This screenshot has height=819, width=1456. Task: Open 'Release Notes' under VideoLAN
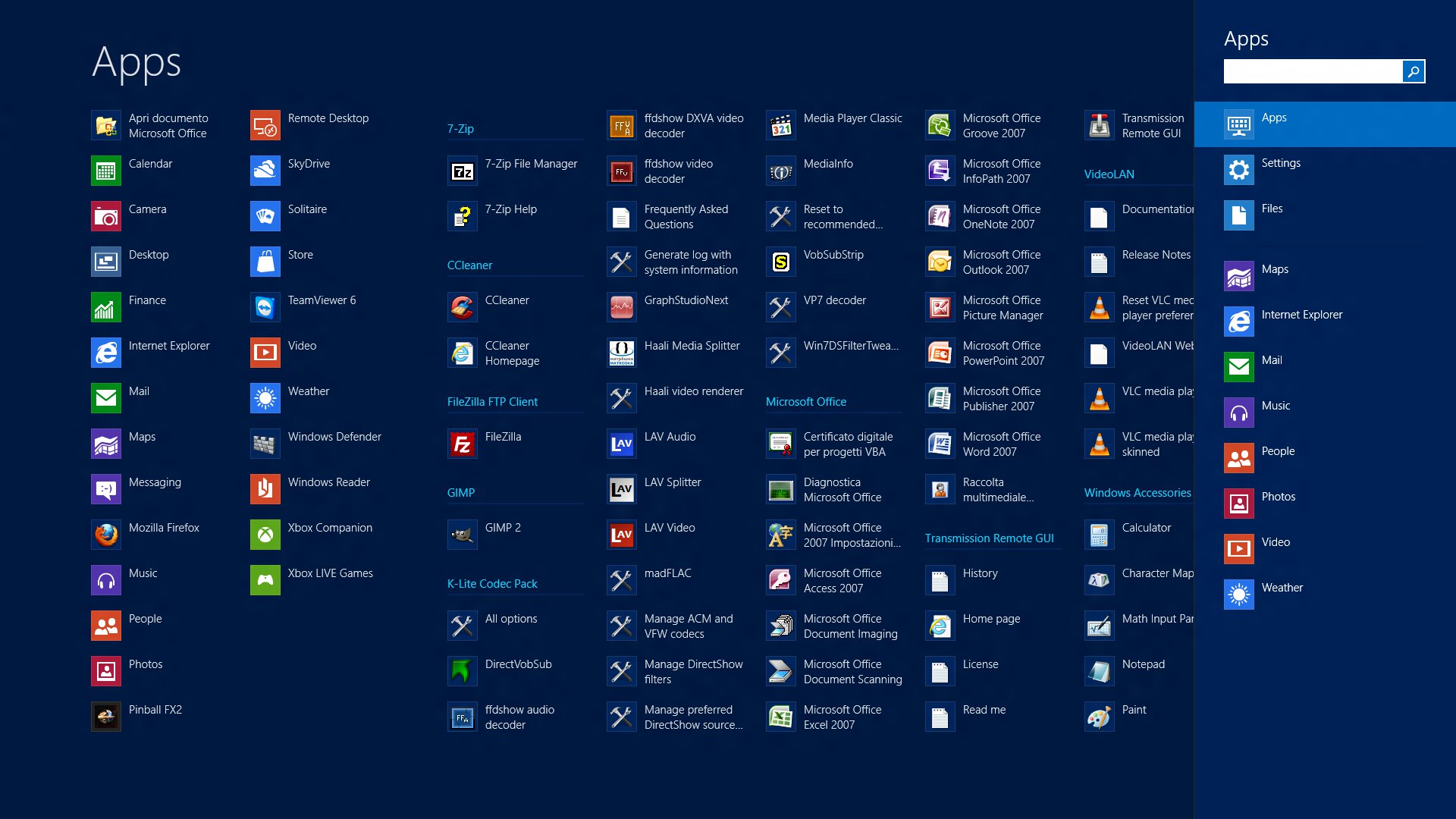[x=1139, y=262]
